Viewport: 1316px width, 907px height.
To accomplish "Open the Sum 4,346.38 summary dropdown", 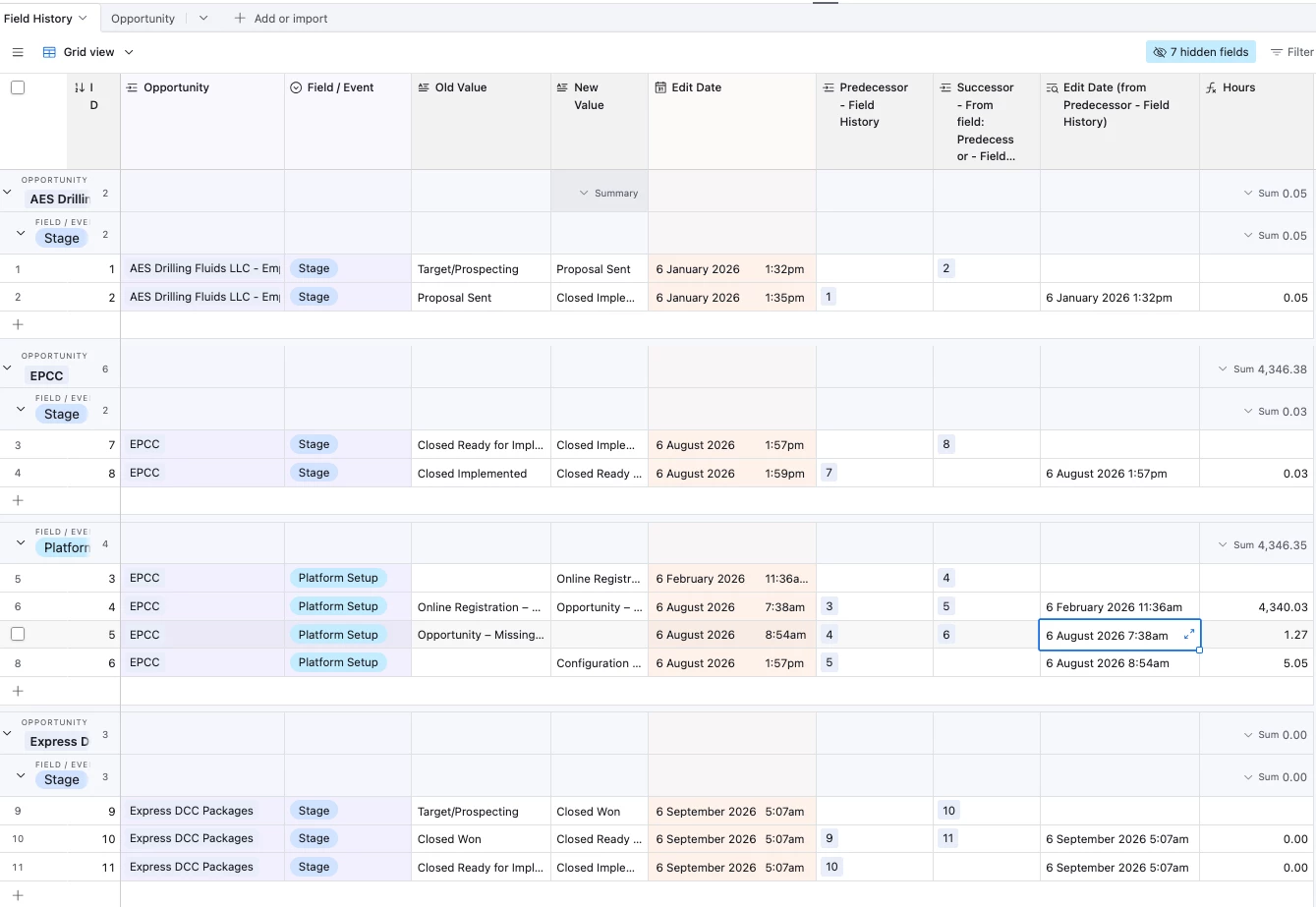I will click(x=1261, y=369).
